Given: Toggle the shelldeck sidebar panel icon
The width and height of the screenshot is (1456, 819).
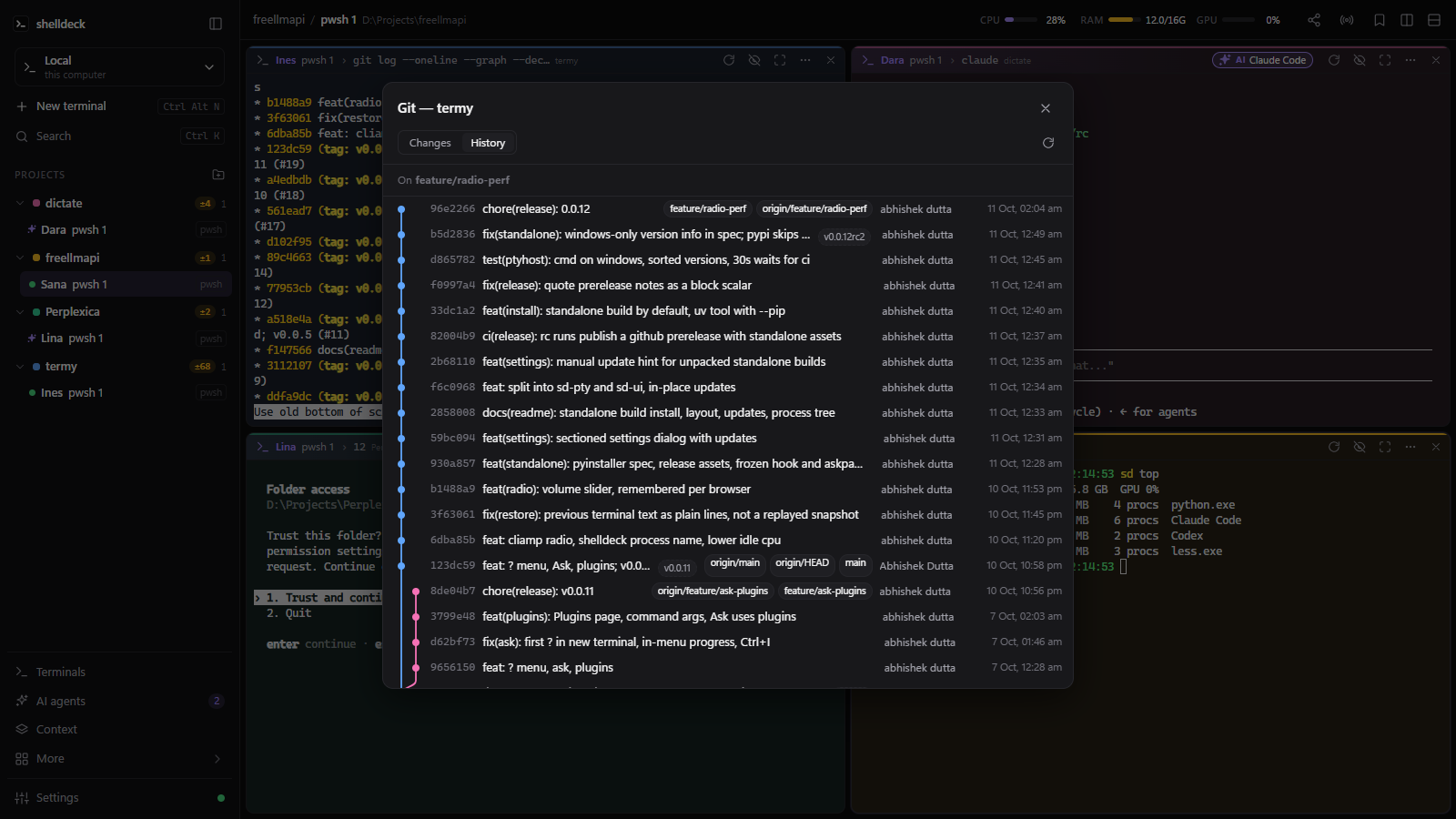Looking at the screenshot, I should pyautogui.click(x=216, y=24).
